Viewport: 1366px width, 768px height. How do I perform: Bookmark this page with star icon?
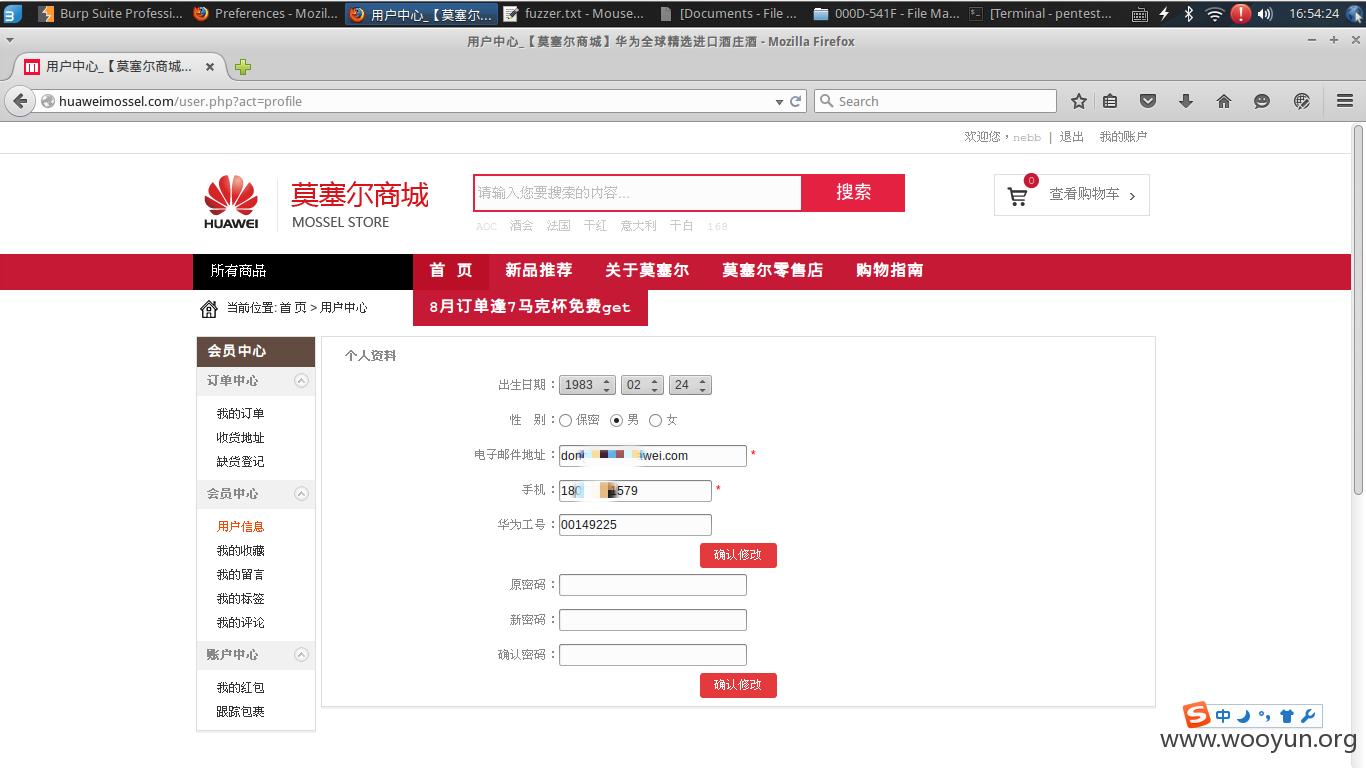[x=1079, y=101]
